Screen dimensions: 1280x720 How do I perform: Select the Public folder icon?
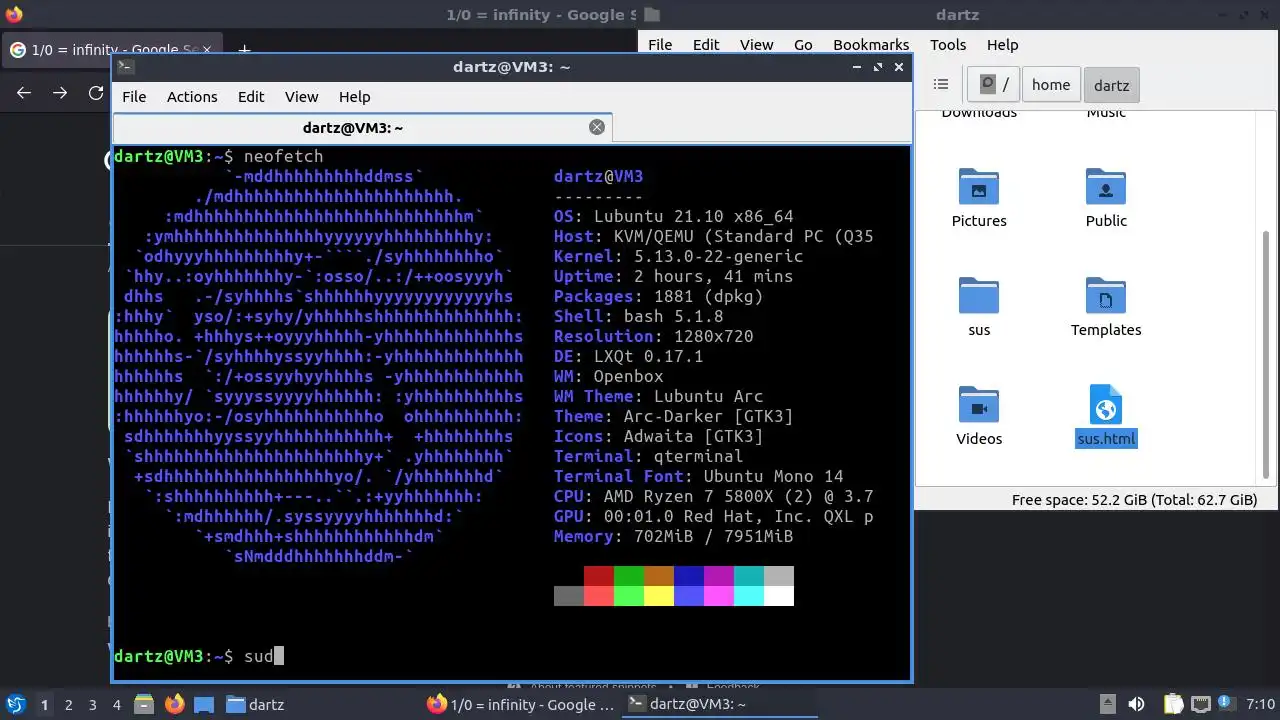[1106, 187]
